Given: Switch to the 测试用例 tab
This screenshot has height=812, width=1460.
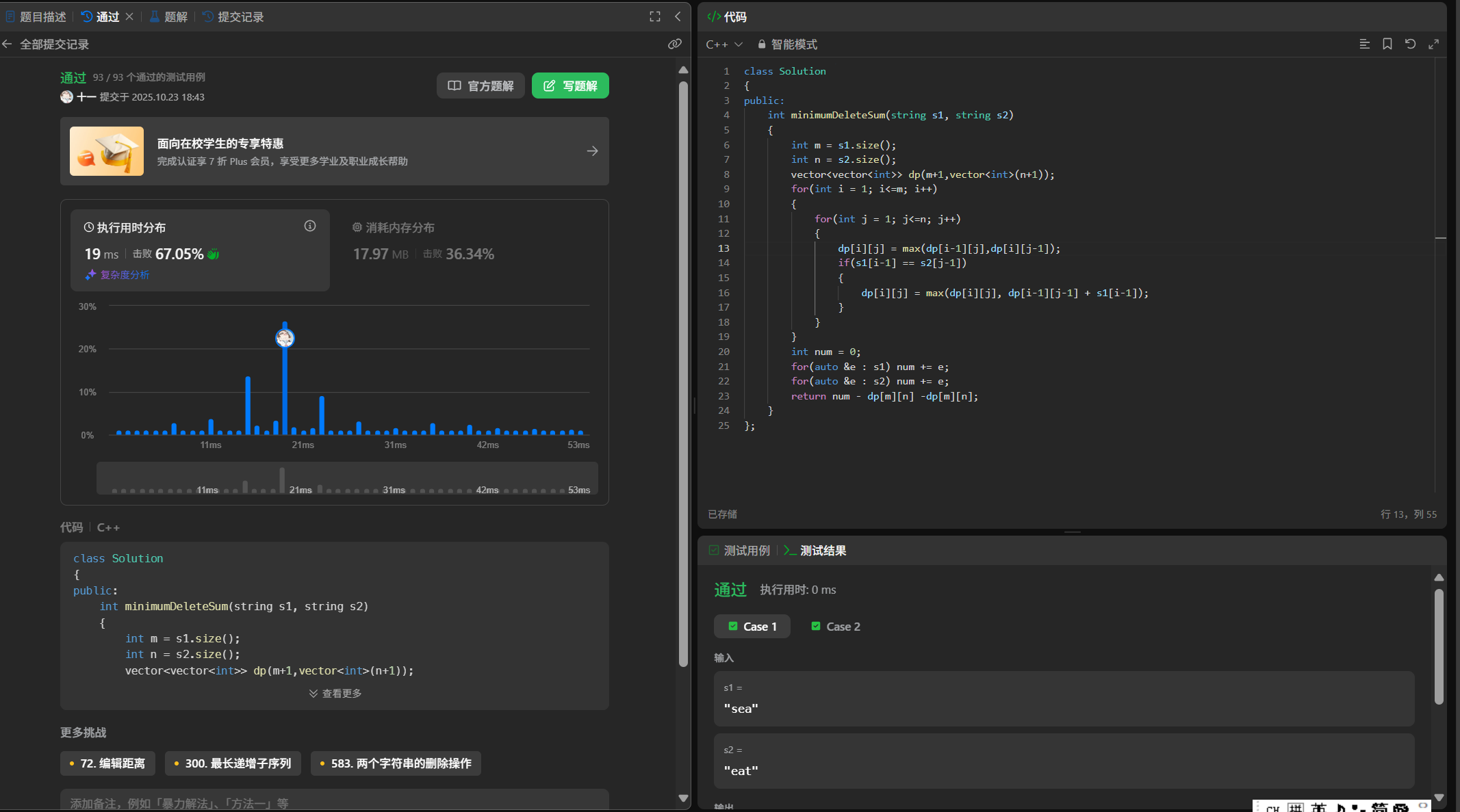Looking at the screenshot, I should (739, 551).
